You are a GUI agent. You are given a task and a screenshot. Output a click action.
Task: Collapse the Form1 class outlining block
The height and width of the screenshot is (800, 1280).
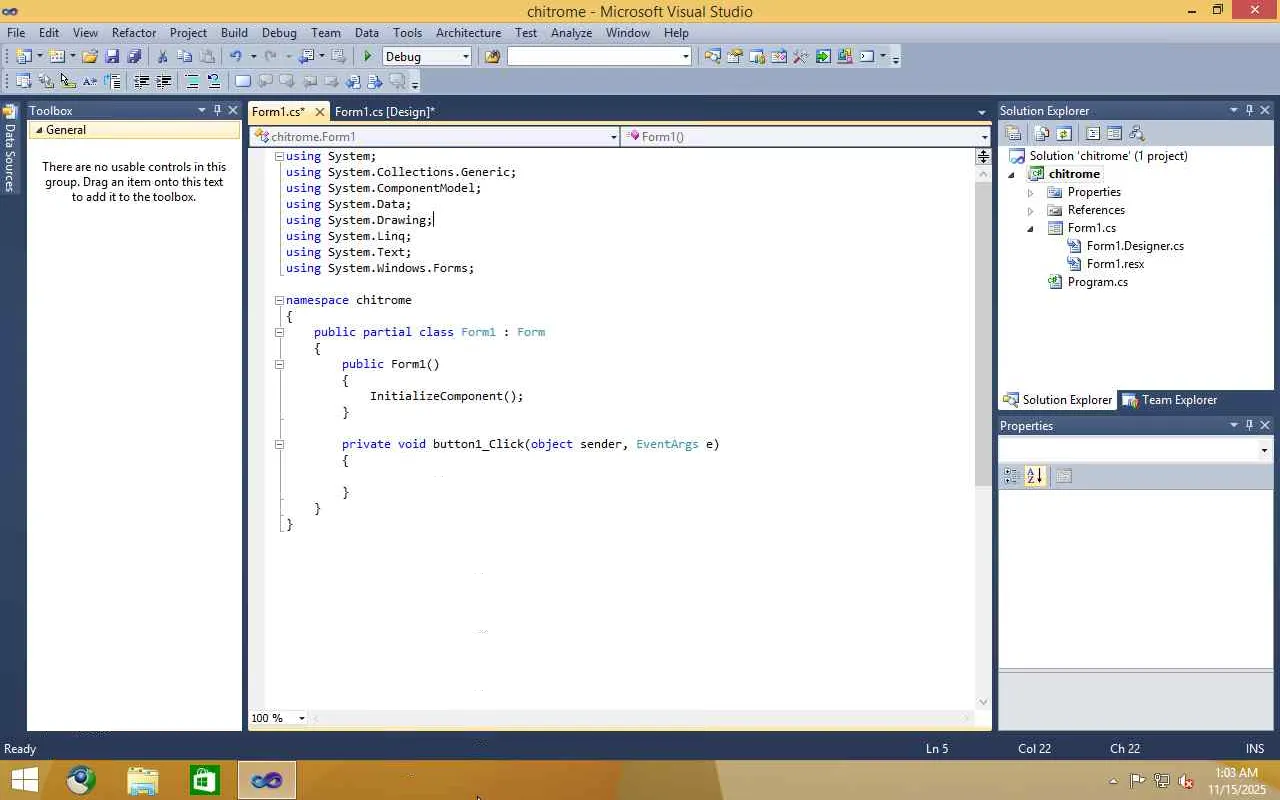(x=279, y=332)
